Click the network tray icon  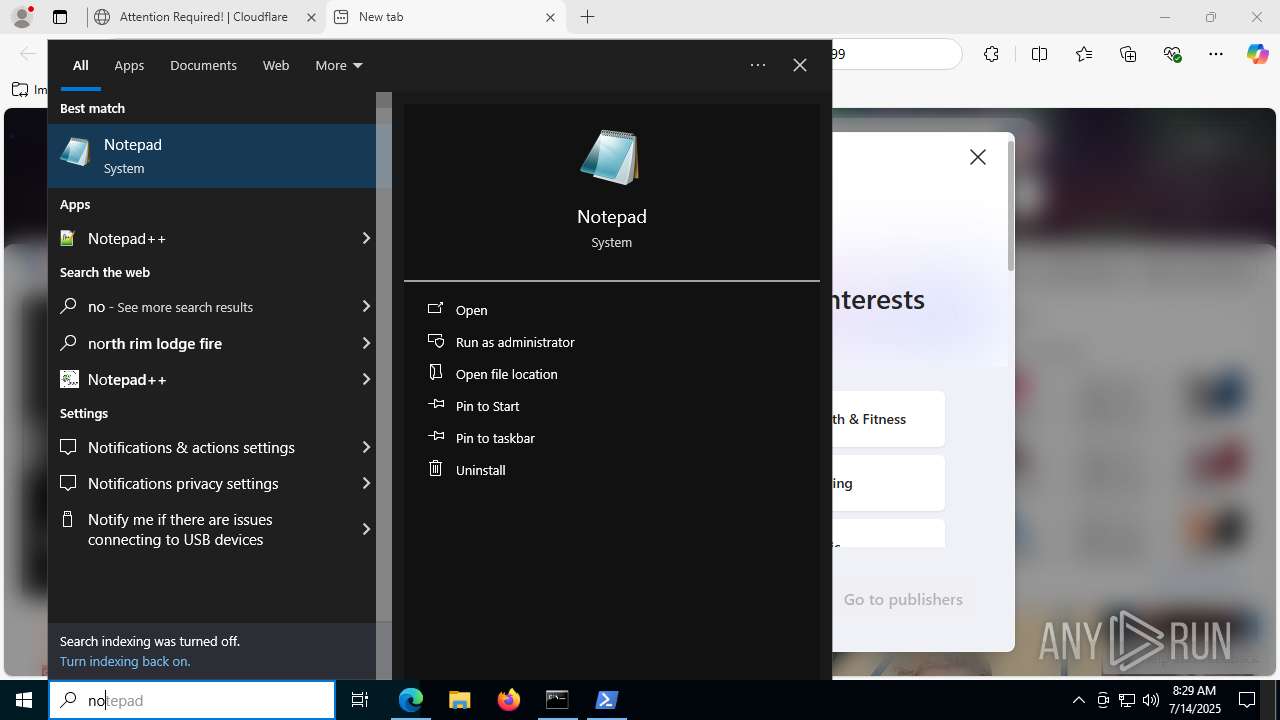(x=1127, y=700)
